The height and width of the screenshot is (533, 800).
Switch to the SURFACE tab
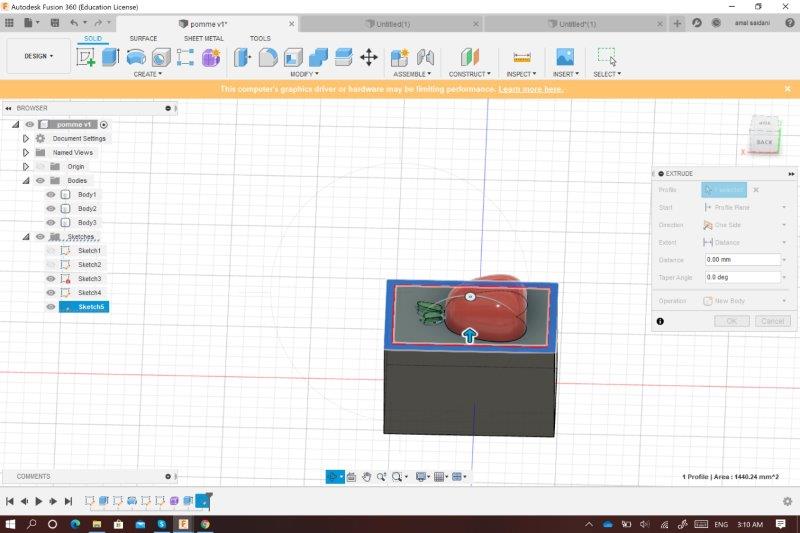click(x=143, y=39)
